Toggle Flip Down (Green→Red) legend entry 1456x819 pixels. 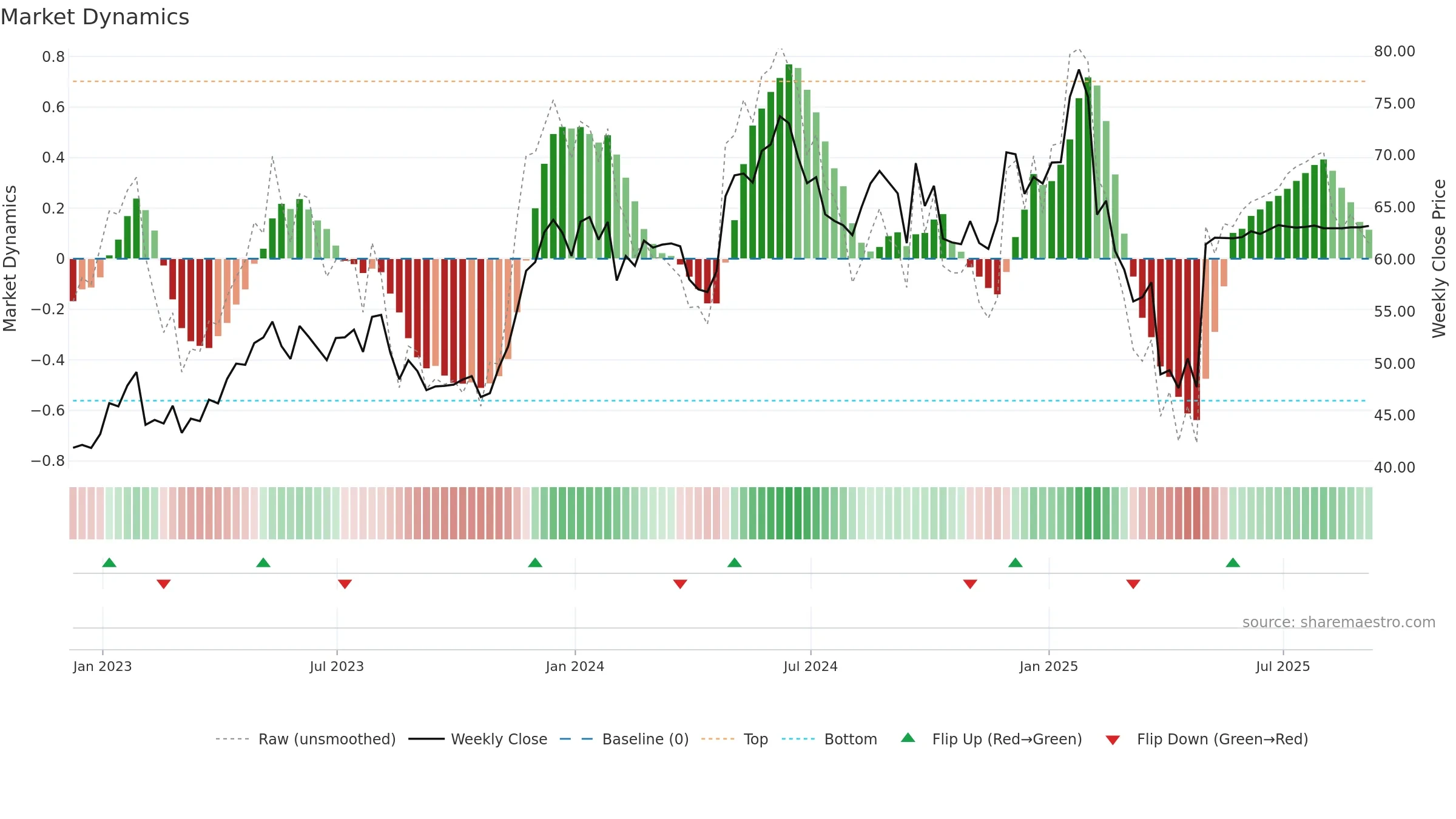pyautogui.click(x=1207, y=739)
